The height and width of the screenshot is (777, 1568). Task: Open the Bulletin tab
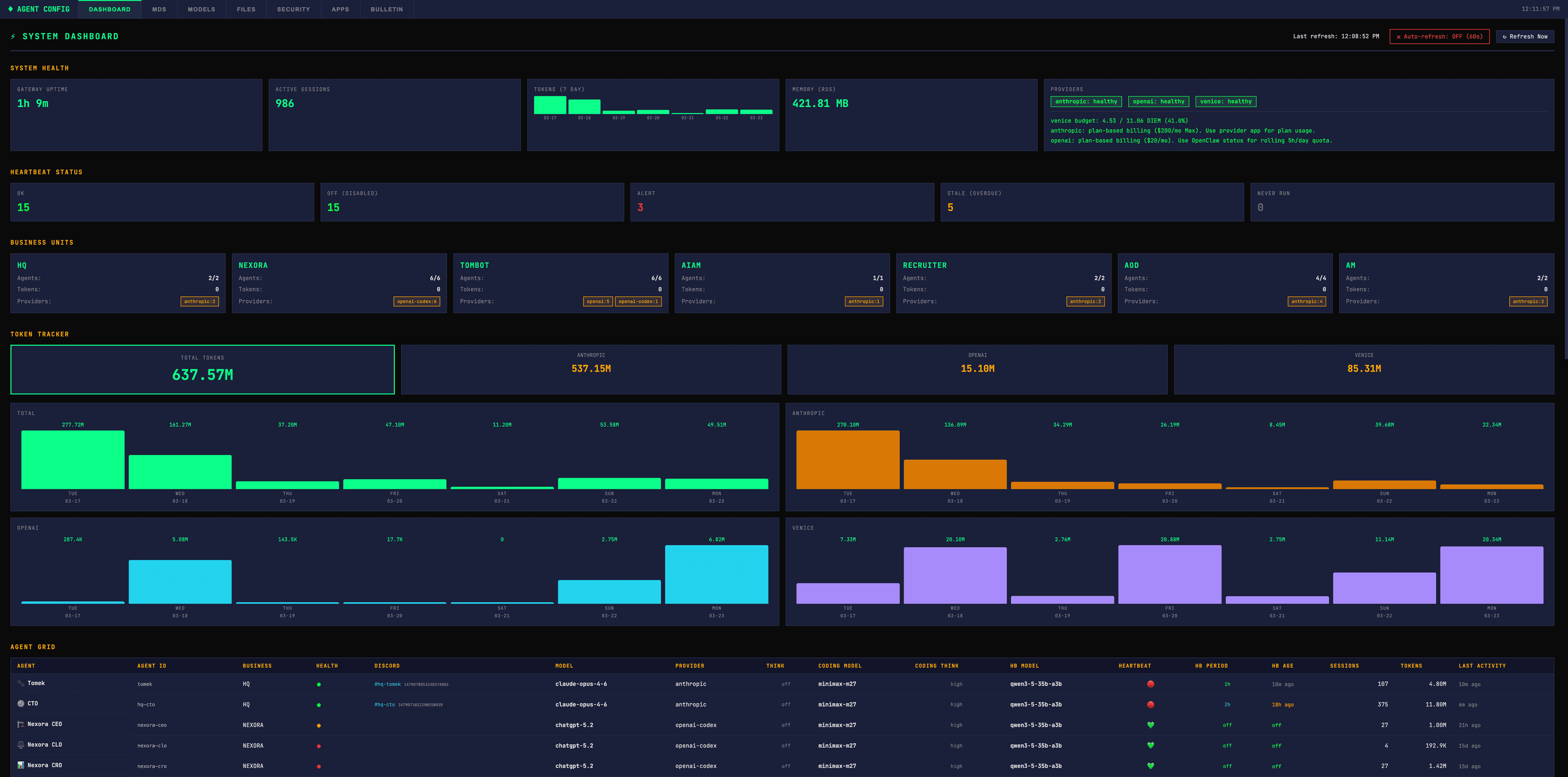[387, 9]
